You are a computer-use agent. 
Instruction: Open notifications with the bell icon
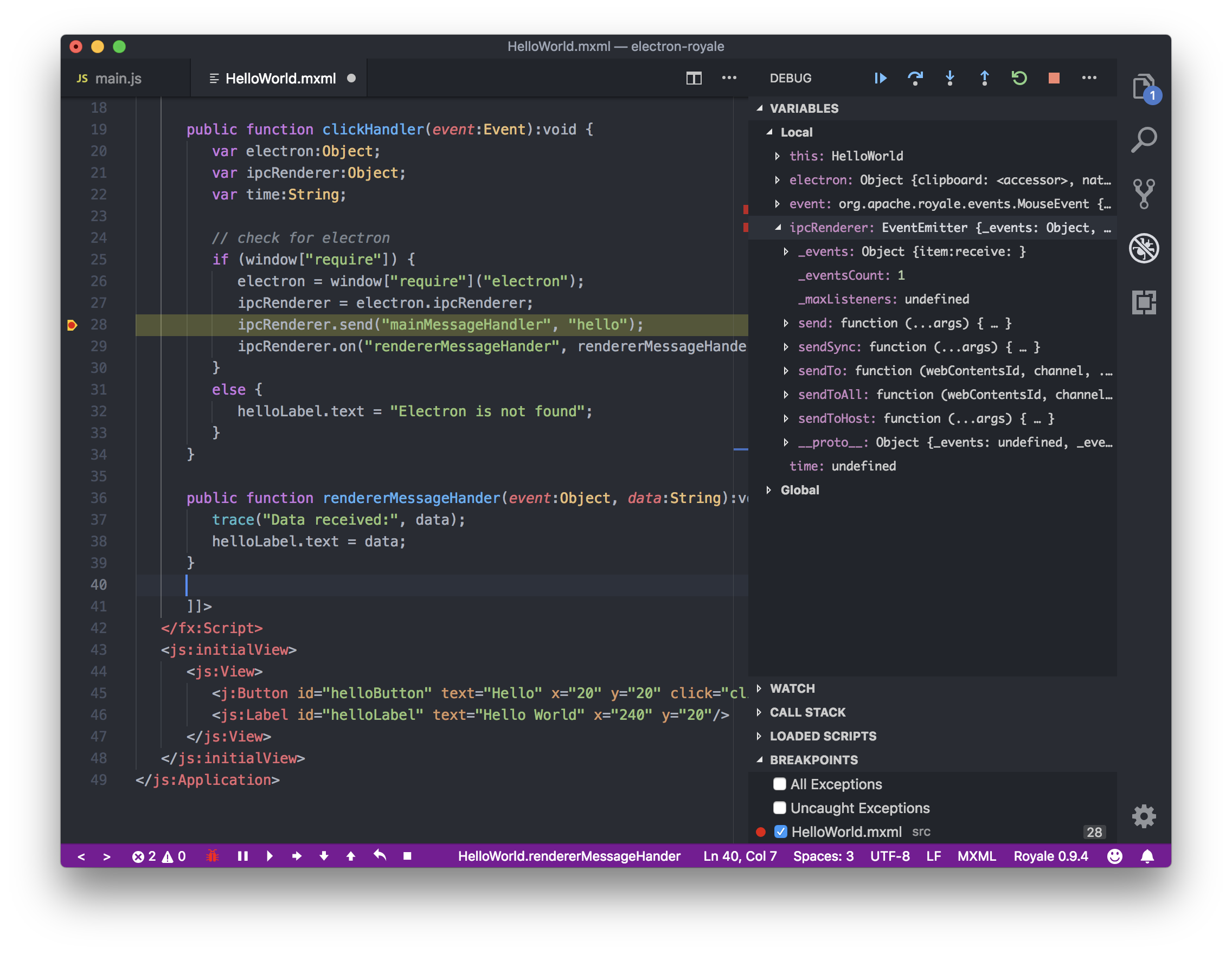pos(1147,856)
